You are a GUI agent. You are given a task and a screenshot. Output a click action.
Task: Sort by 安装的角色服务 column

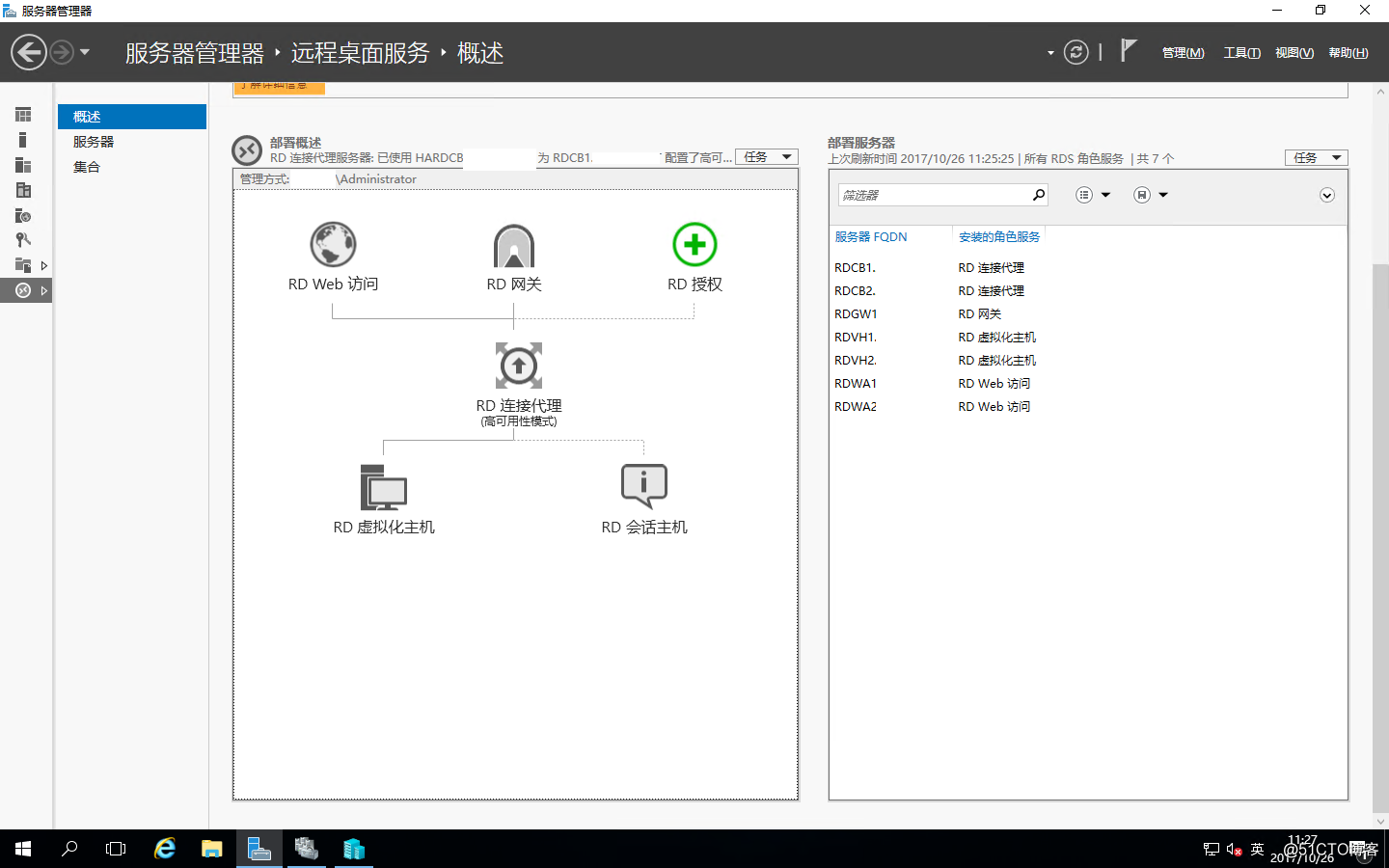coord(999,236)
